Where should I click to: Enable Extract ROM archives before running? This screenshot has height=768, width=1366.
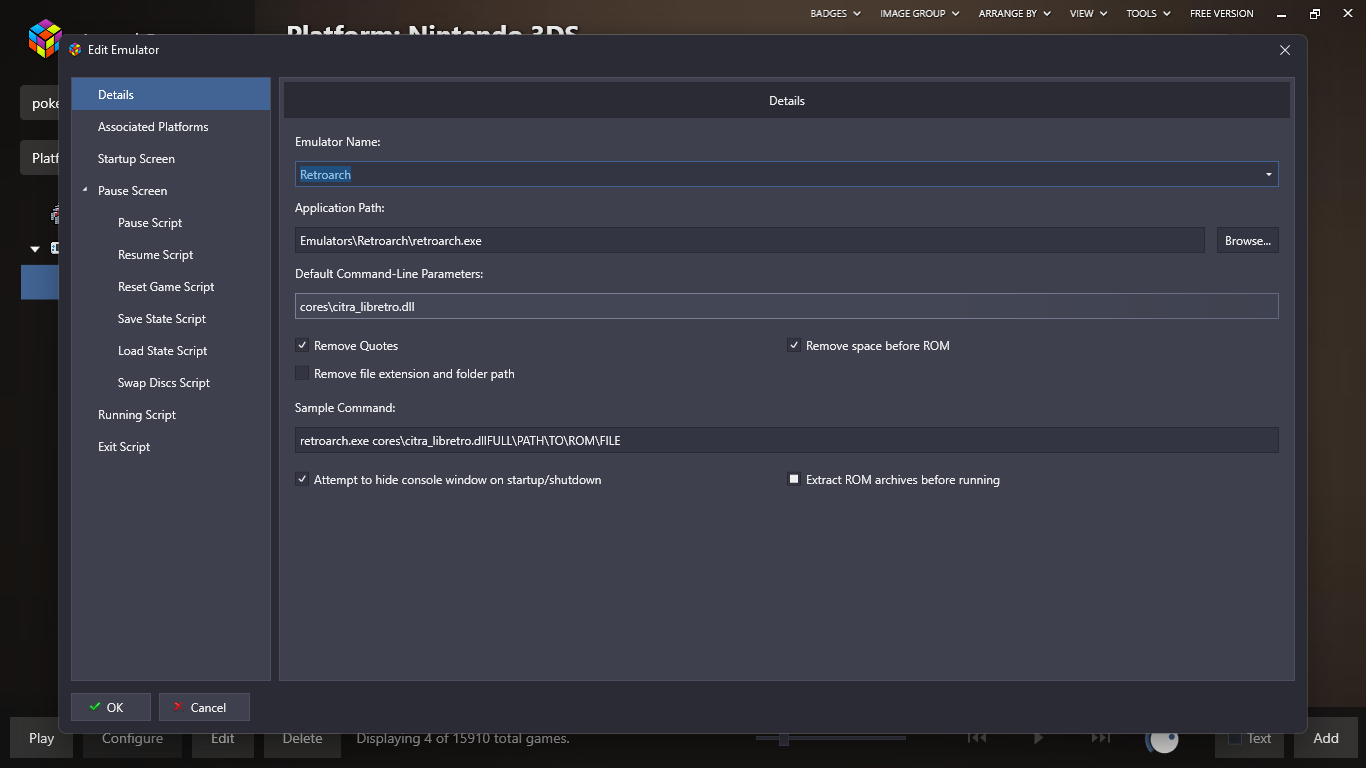click(794, 479)
